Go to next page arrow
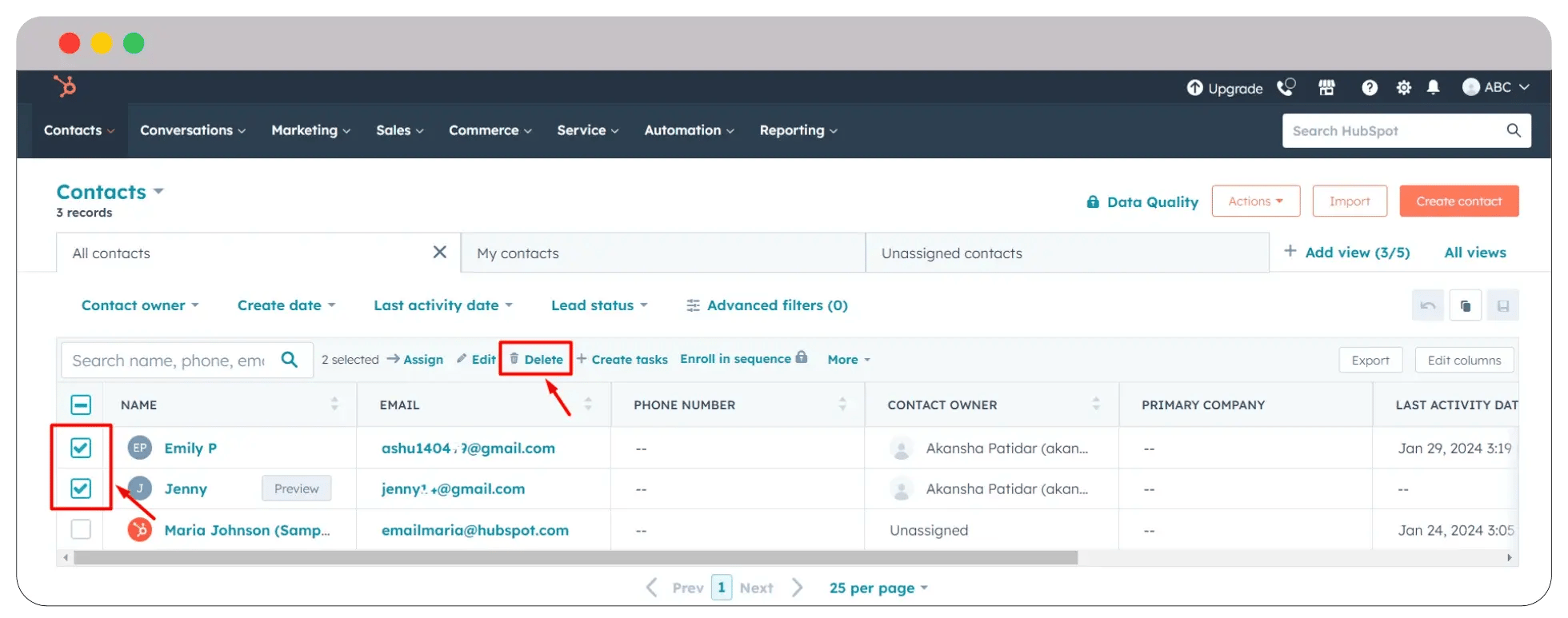 click(x=797, y=588)
